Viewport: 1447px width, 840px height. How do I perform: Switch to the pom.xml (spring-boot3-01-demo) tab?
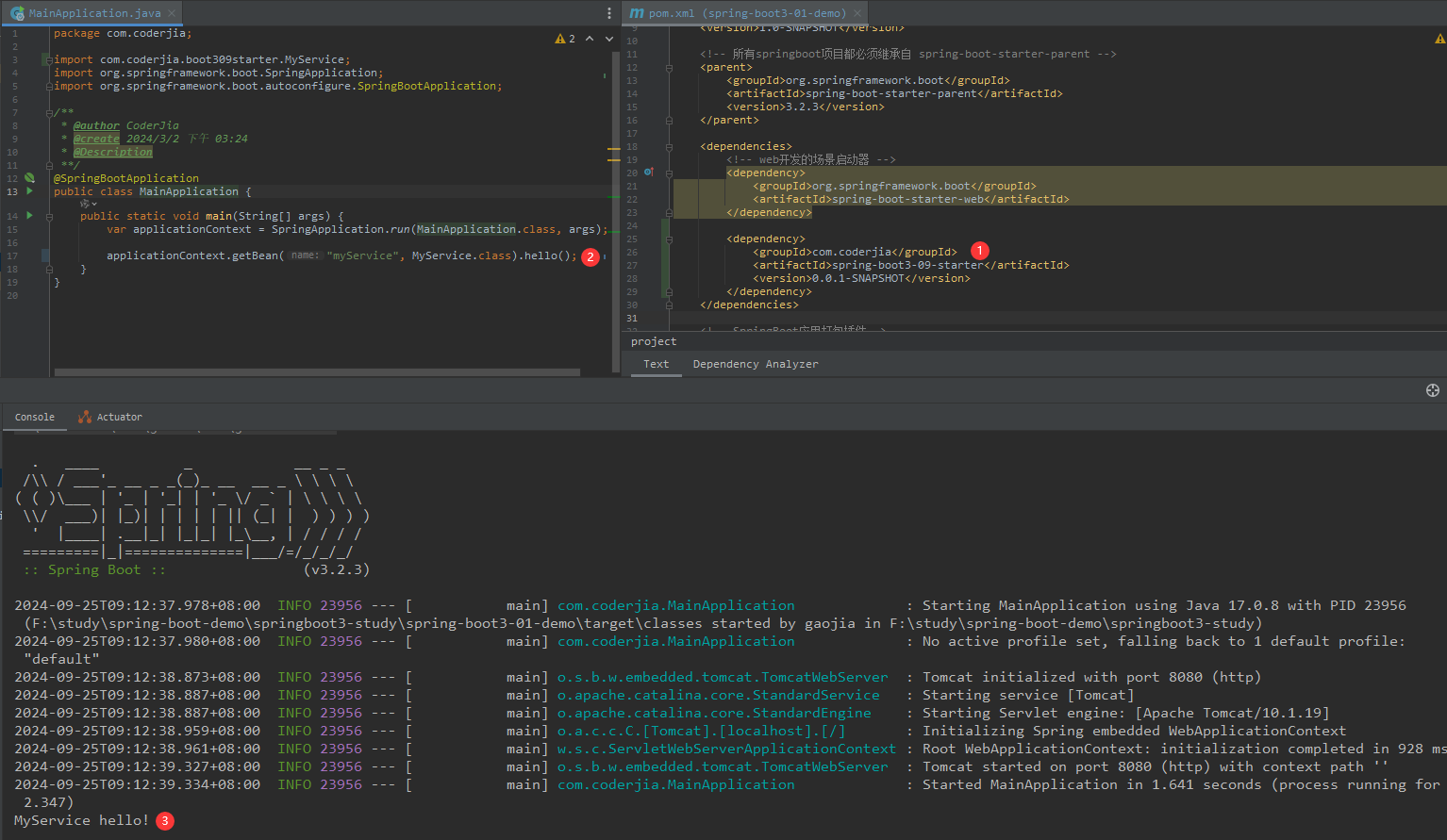pos(747,13)
